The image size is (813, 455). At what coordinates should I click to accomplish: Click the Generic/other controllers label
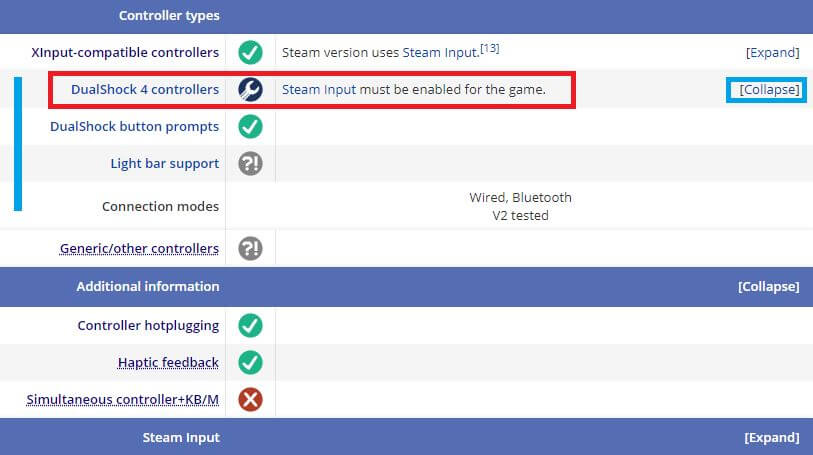[139, 249]
